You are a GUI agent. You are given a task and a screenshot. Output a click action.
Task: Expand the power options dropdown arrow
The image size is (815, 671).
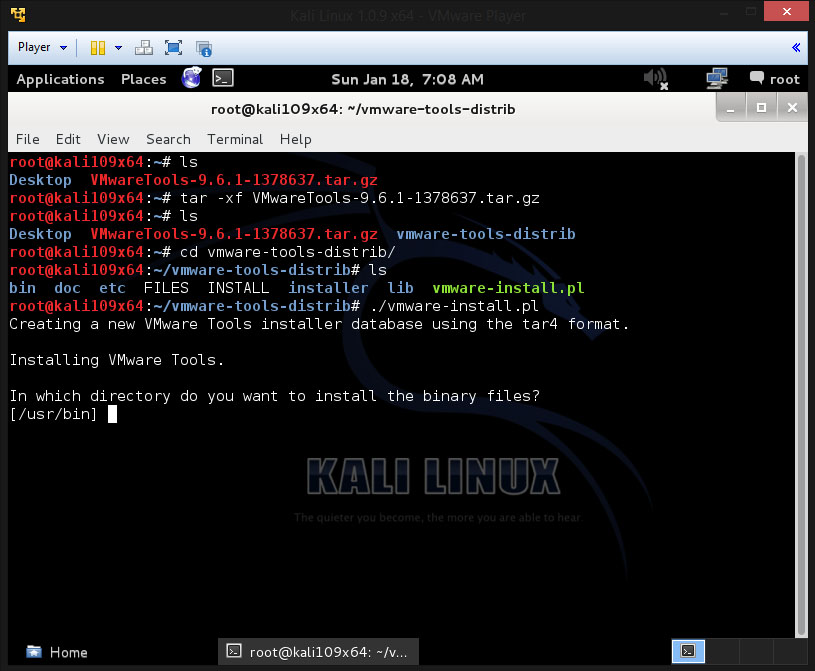point(119,48)
